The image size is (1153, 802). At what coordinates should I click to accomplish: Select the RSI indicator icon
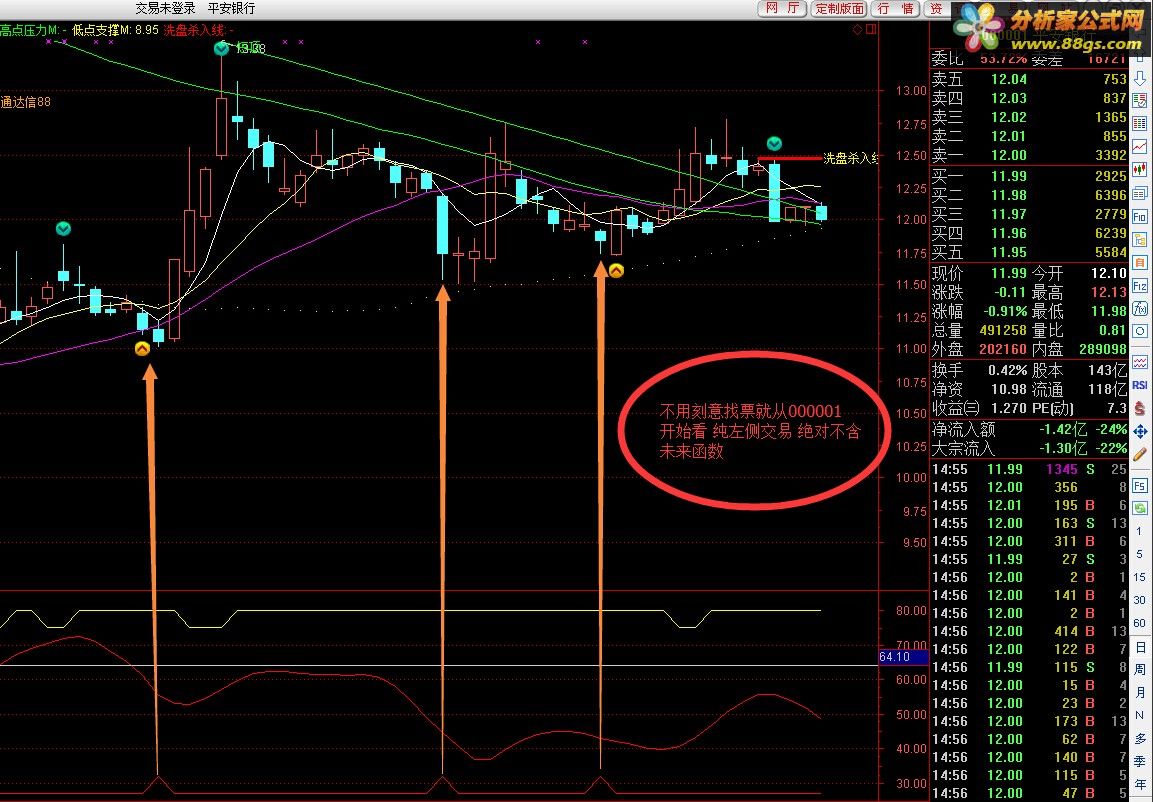click(x=1140, y=384)
